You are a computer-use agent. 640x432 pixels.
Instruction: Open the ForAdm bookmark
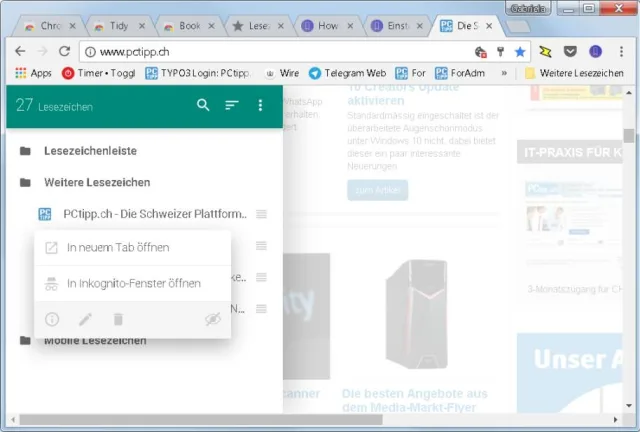click(x=460, y=73)
